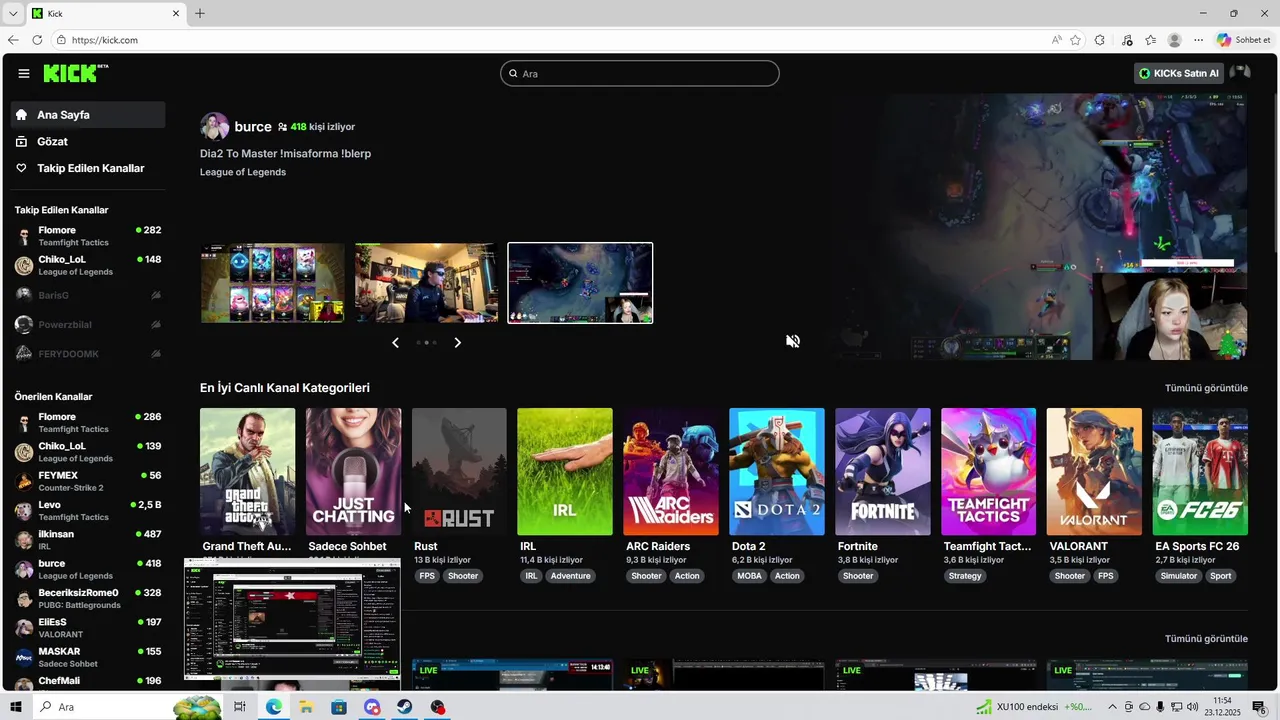Screen dimensions: 1280x720
Task: Open Just Chatting category card
Action: (x=353, y=471)
